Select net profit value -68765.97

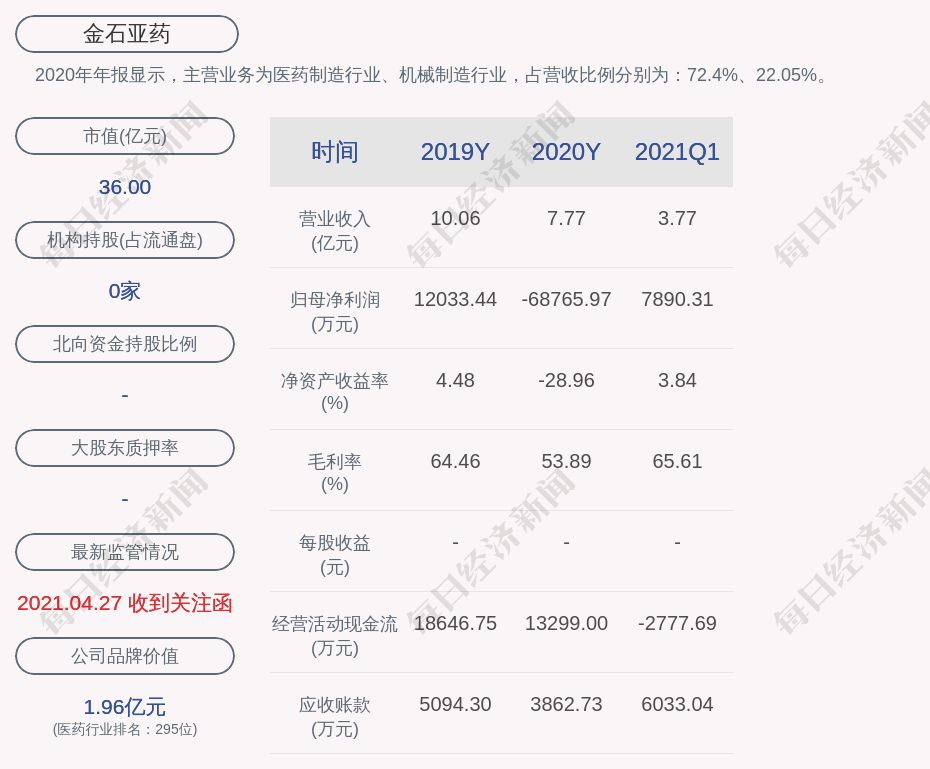[566, 299]
